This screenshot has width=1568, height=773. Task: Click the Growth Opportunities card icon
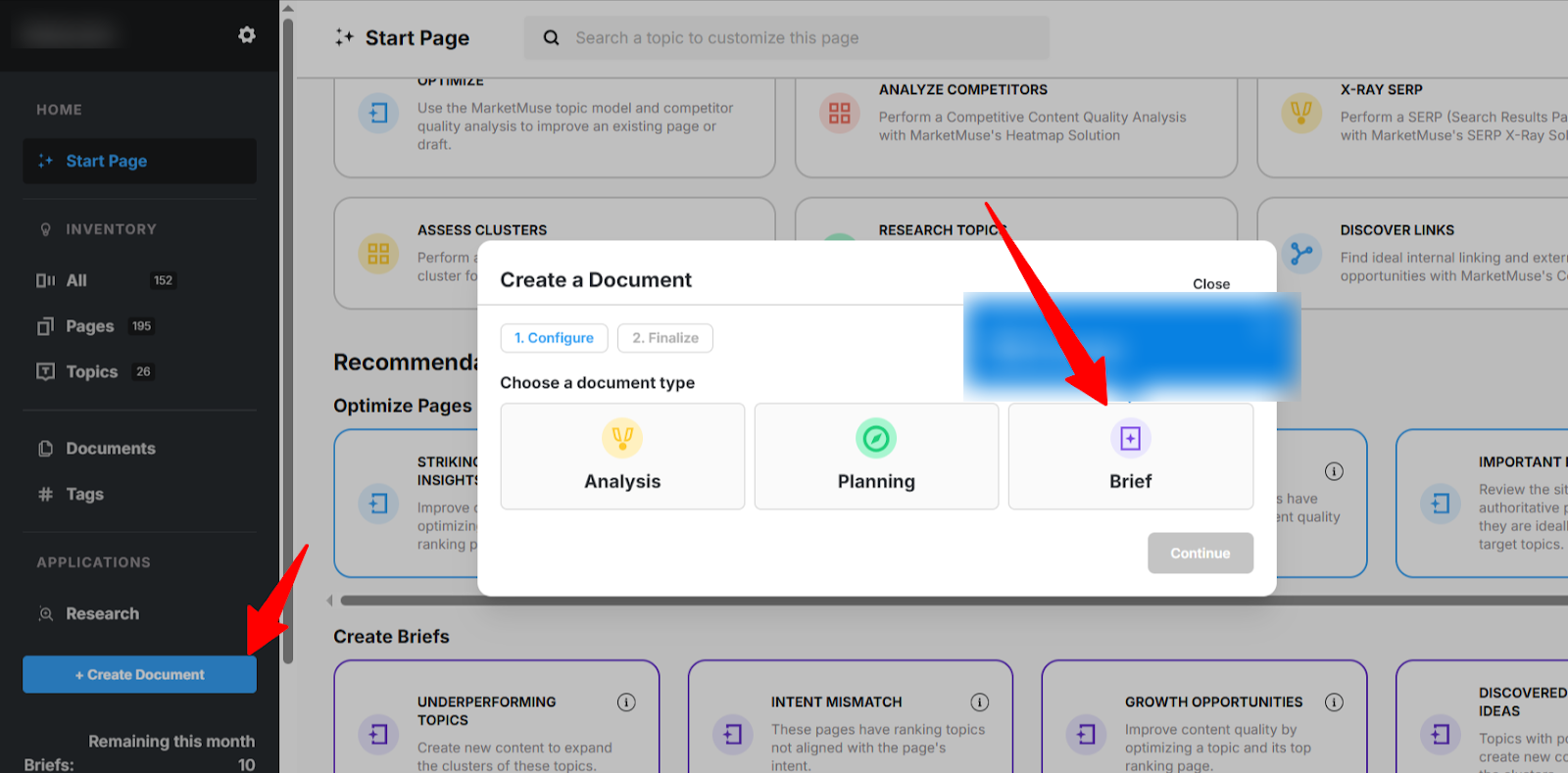(1086, 734)
